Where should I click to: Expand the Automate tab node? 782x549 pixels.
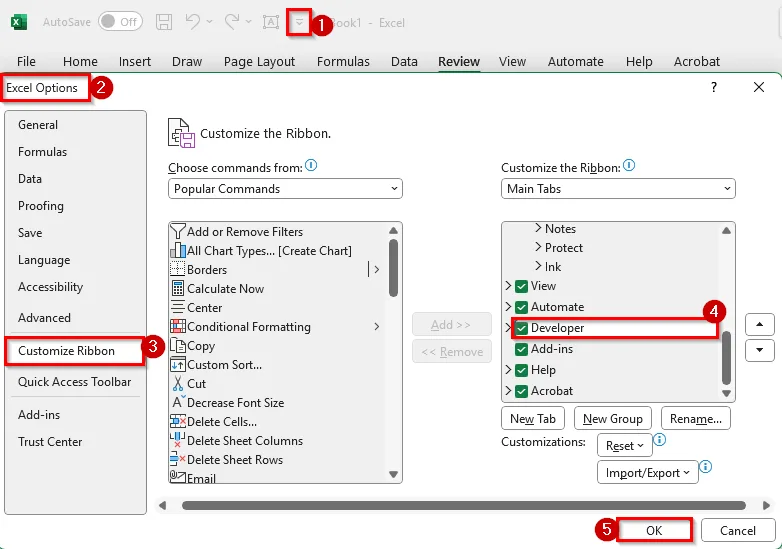click(x=508, y=307)
